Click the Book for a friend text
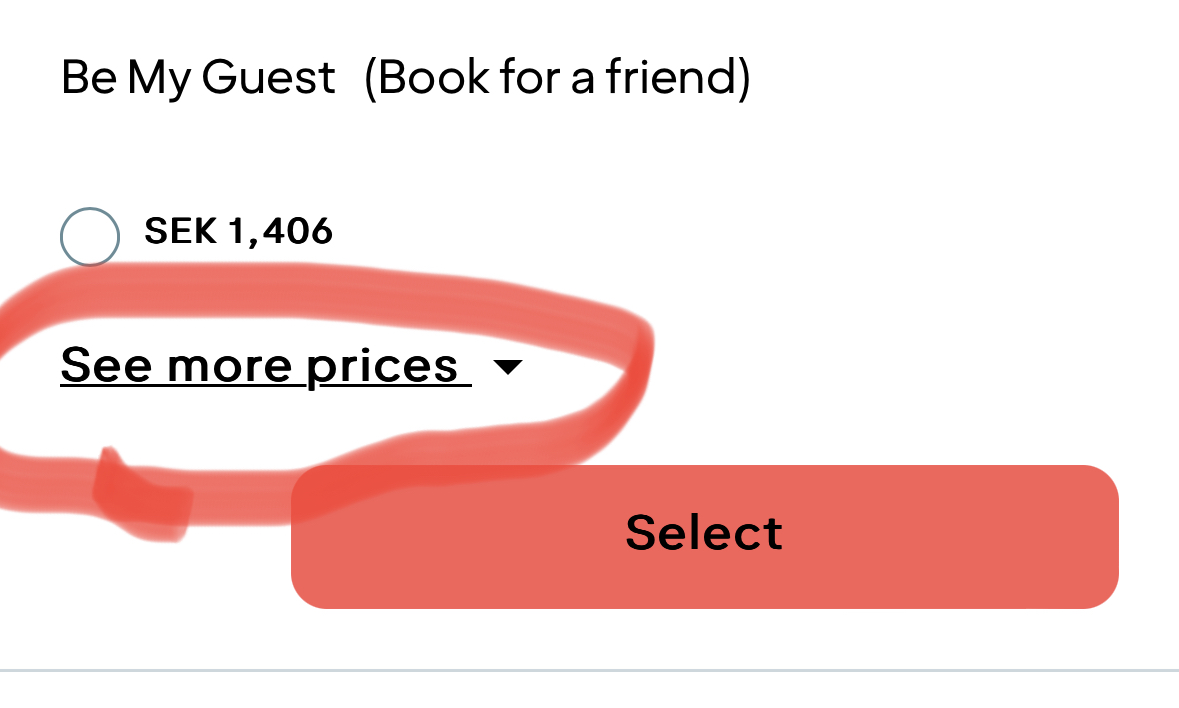Image resolution: width=1179 pixels, height=708 pixels. click(x=556, y=78)
